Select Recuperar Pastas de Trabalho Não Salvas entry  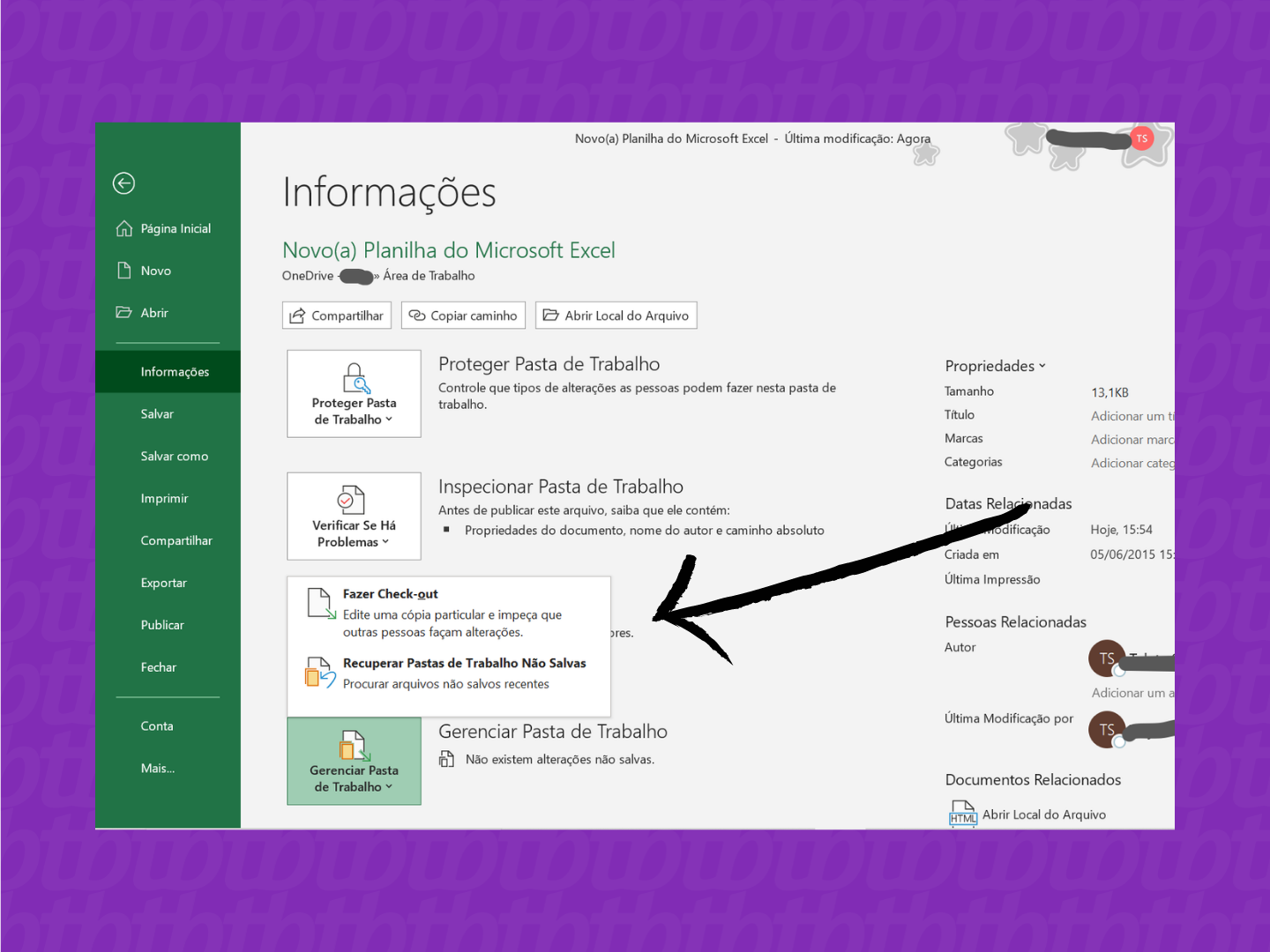click(x=449, y=673)
